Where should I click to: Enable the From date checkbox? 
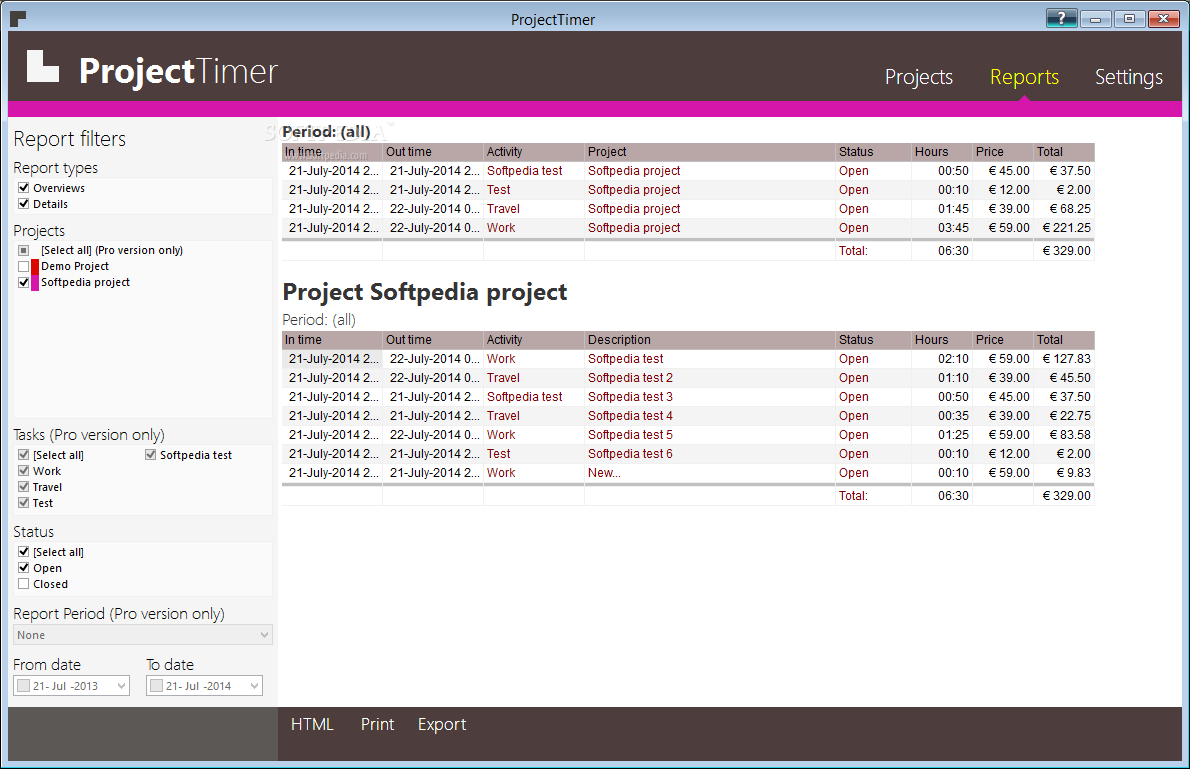24,685
